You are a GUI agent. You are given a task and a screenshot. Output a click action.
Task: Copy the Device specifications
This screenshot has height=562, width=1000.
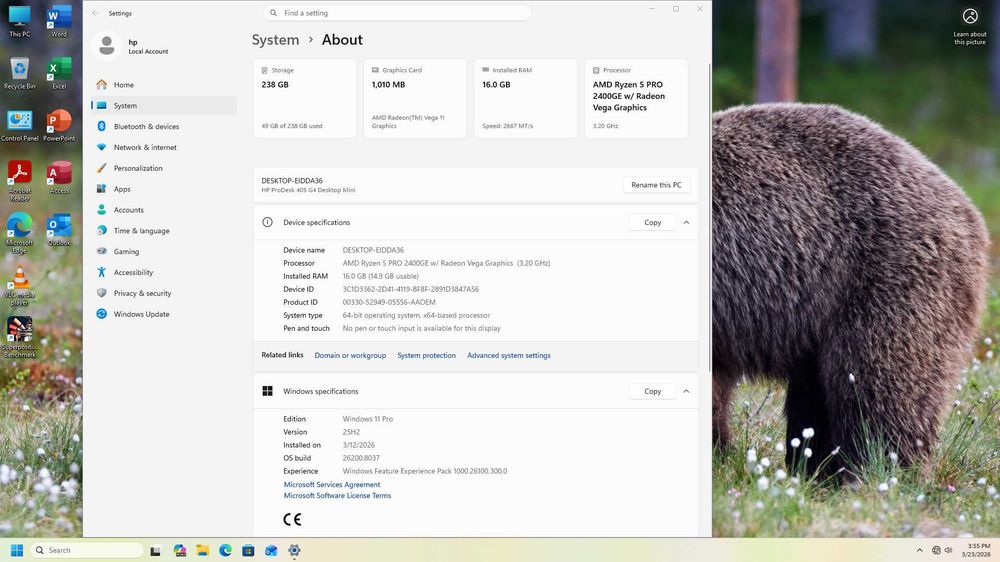652,223
